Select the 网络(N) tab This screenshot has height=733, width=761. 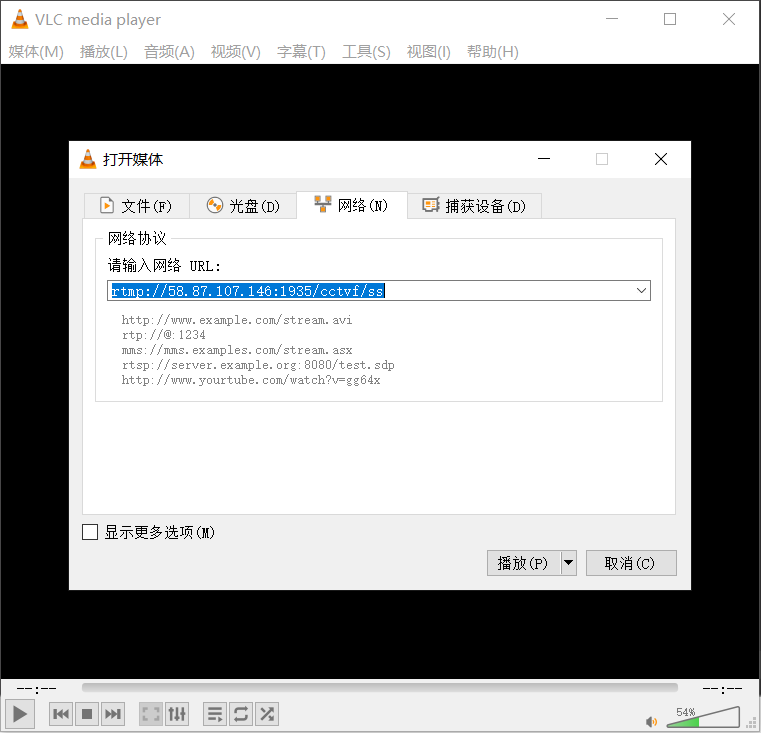351,205
